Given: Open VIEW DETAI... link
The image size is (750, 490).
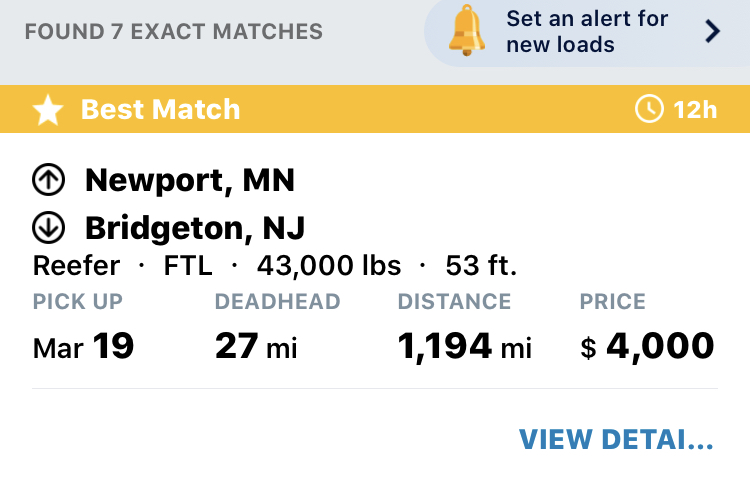Looking at the screenshot, I should coord(616,439).
